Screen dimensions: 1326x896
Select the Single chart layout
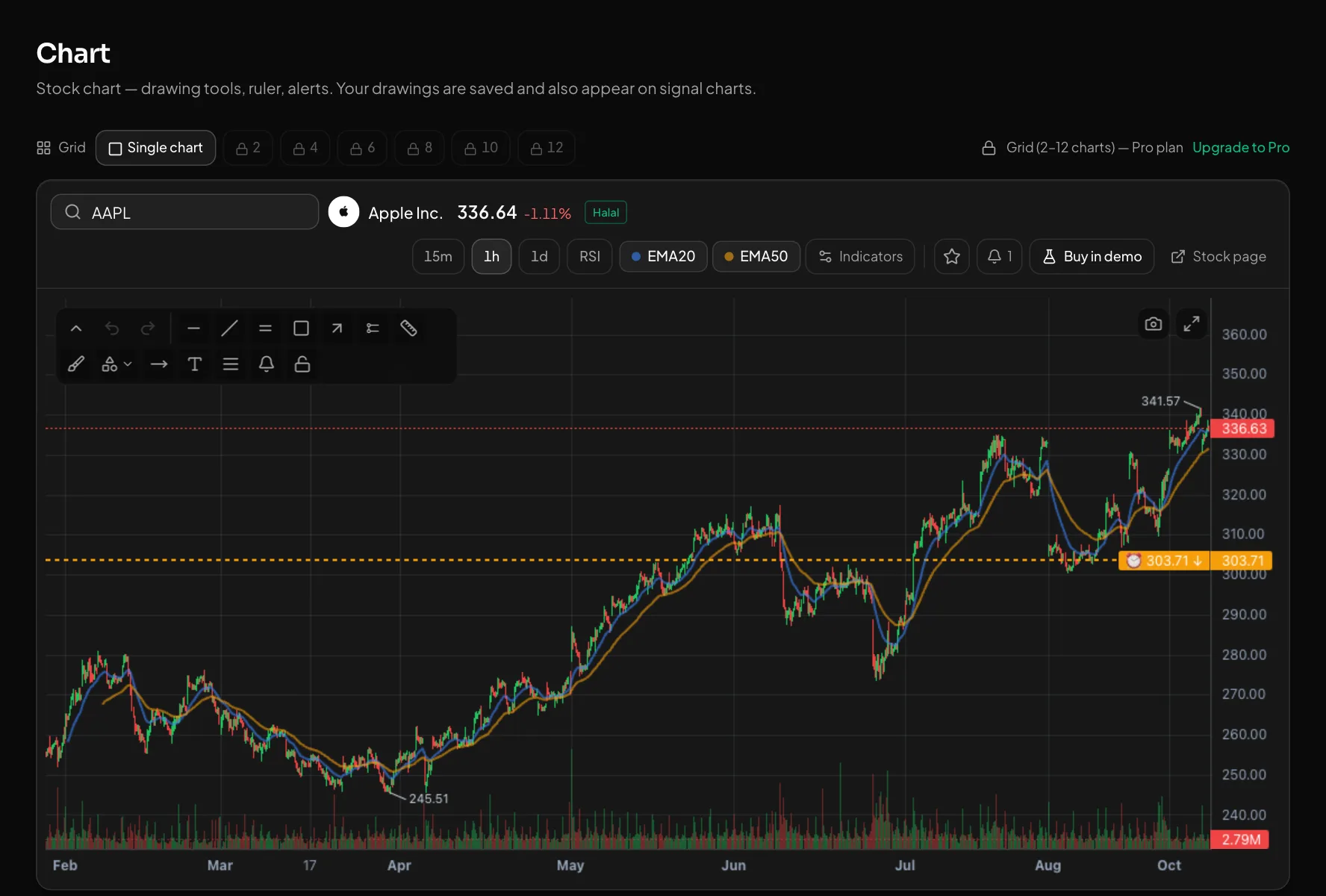click(x=156, y=148)
